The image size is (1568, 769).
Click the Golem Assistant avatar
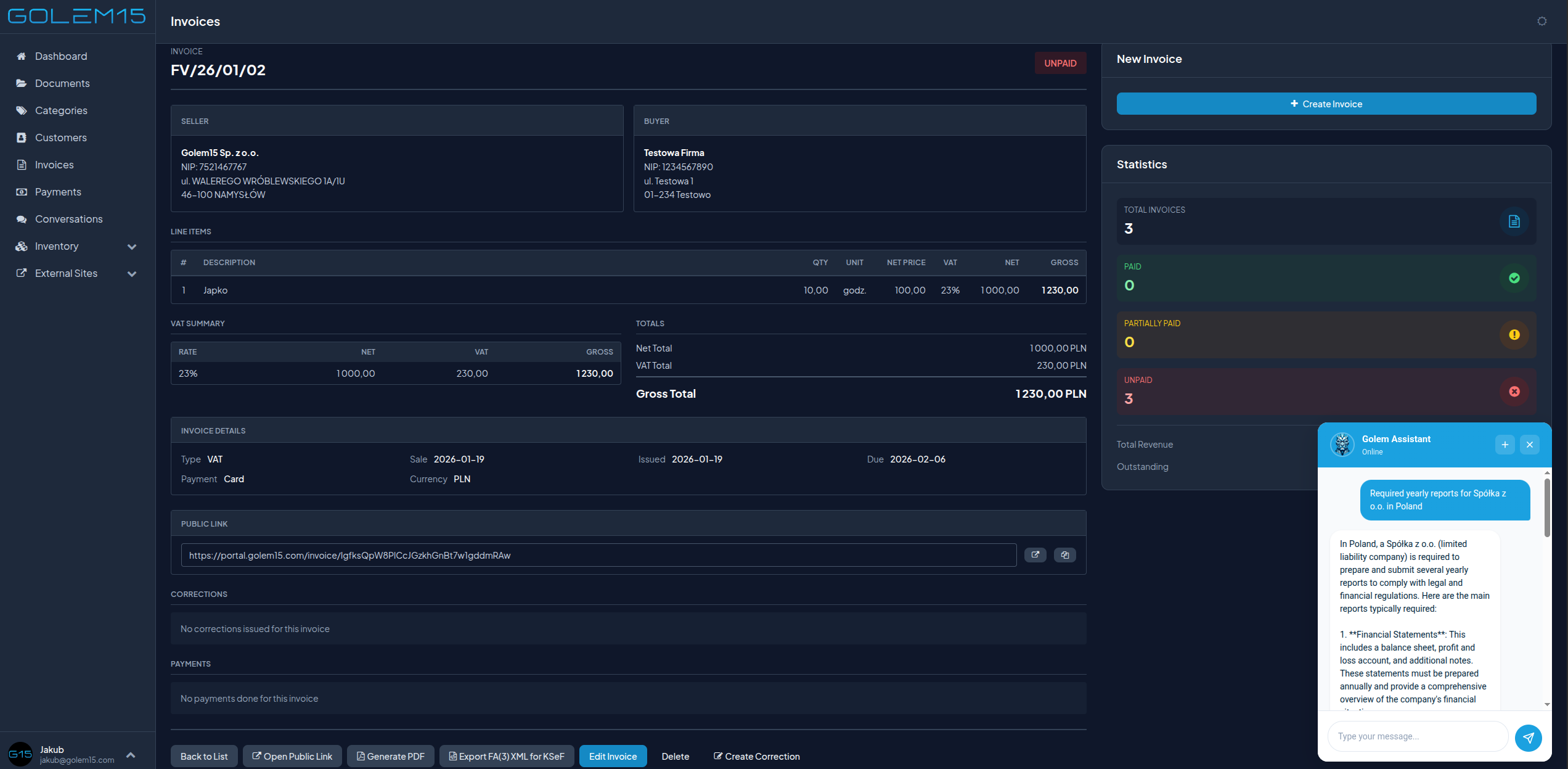tap(1342, 445)
